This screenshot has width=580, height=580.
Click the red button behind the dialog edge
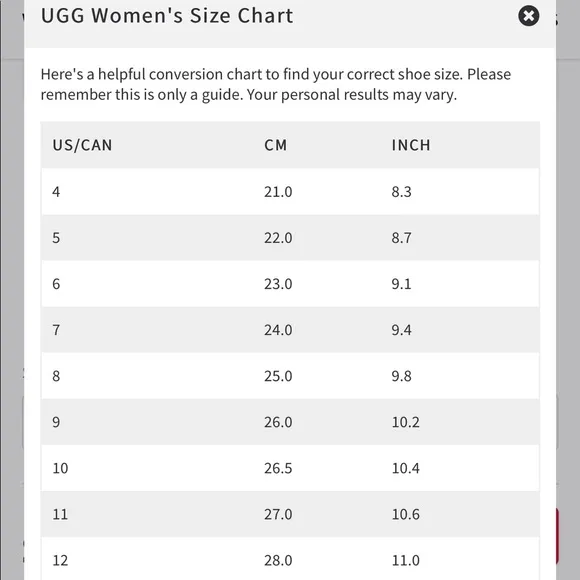click(x=557, y=536)
